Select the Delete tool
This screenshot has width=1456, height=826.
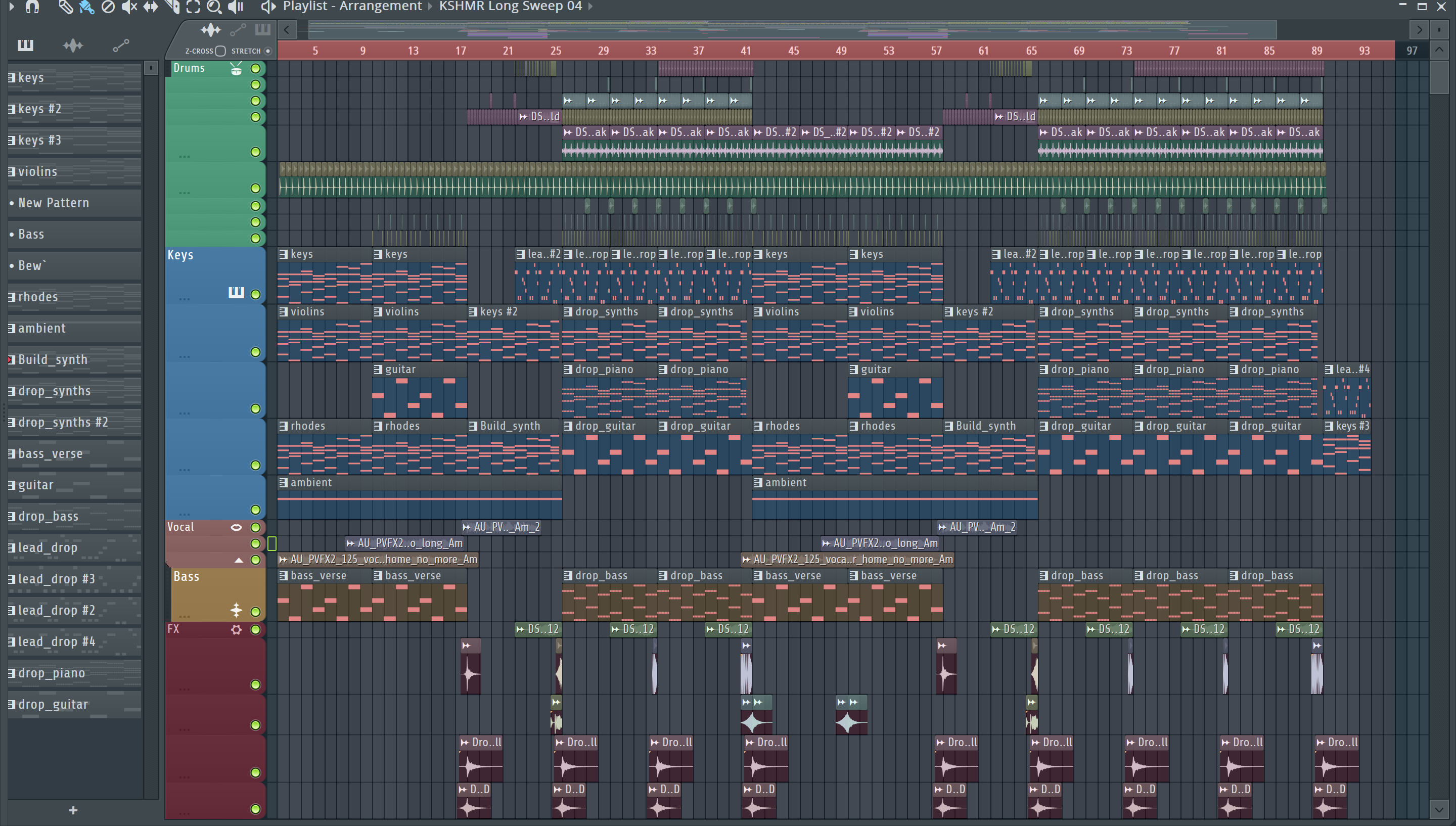point(108,6)
